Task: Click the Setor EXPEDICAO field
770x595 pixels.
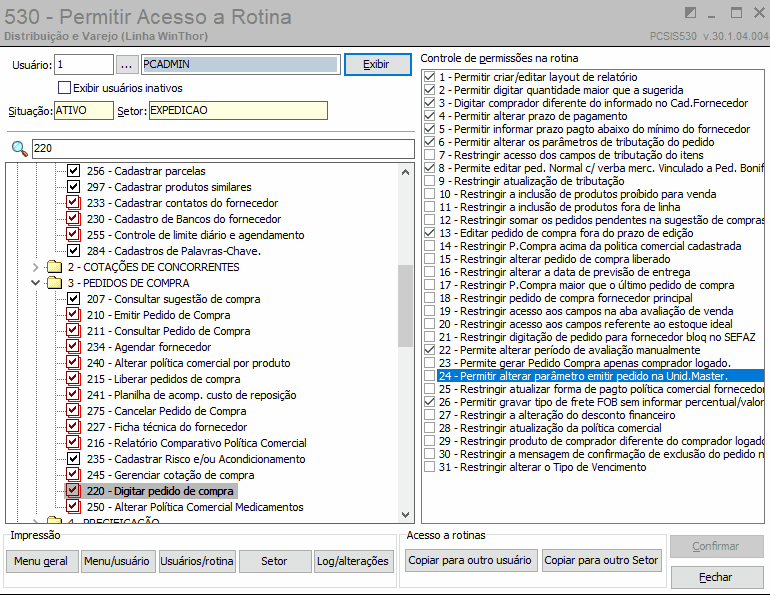Action: click(238, 110)
